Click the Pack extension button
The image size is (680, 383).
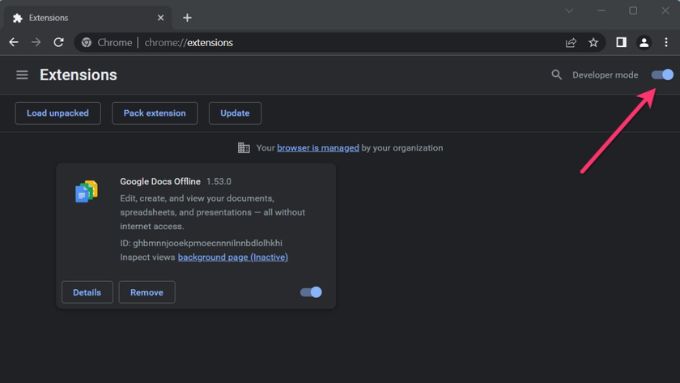155,113
